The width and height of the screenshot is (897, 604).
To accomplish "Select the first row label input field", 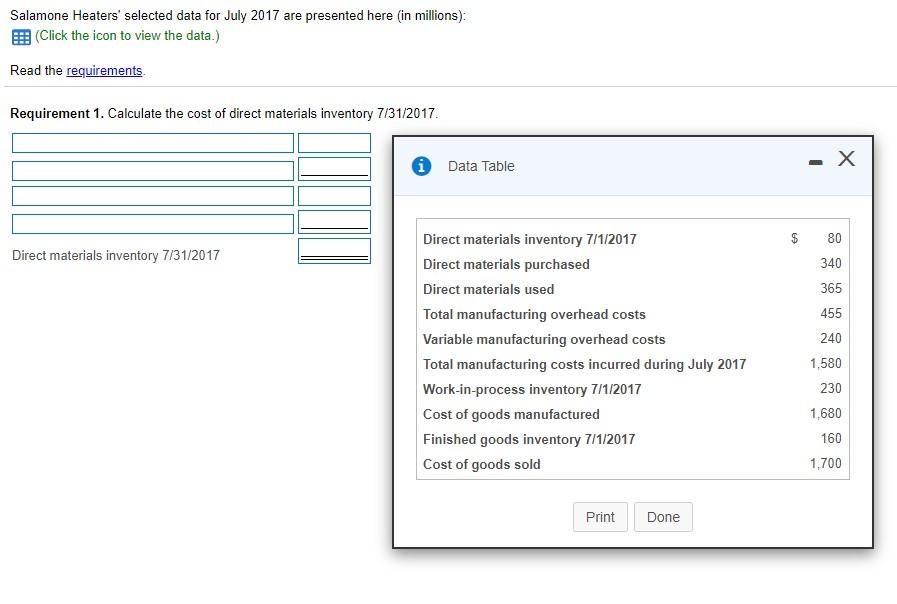I will click(x=153, y=143).
